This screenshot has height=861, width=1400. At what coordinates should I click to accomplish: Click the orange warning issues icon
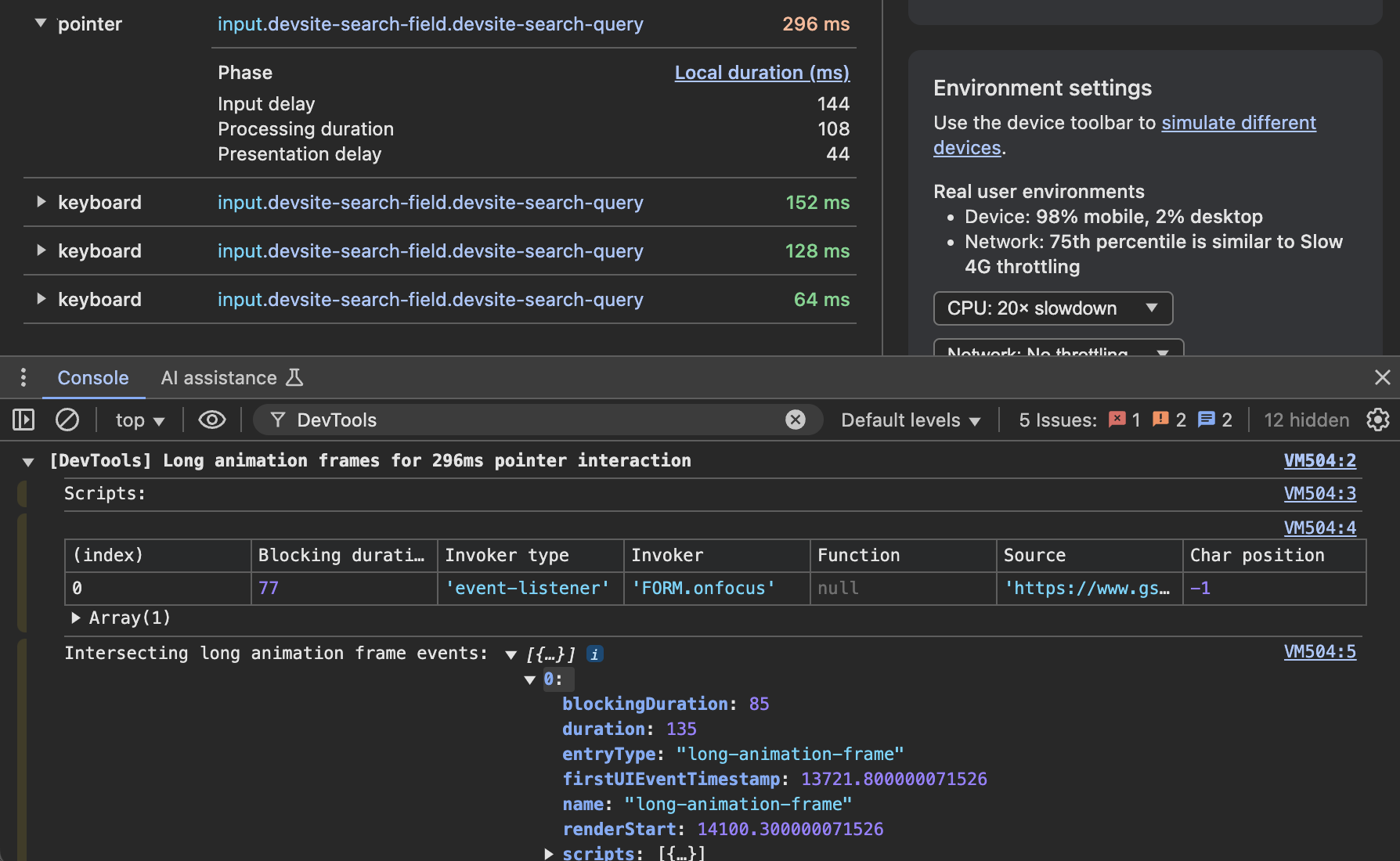click(1160, 420)
